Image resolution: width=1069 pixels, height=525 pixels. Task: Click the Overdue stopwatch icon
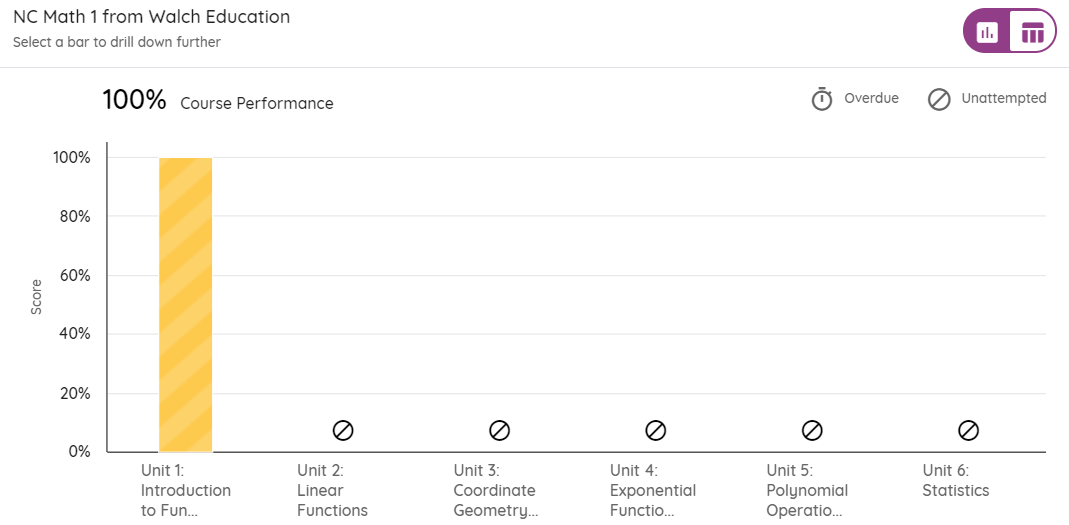pyautogui.click(x=822, y=99)
